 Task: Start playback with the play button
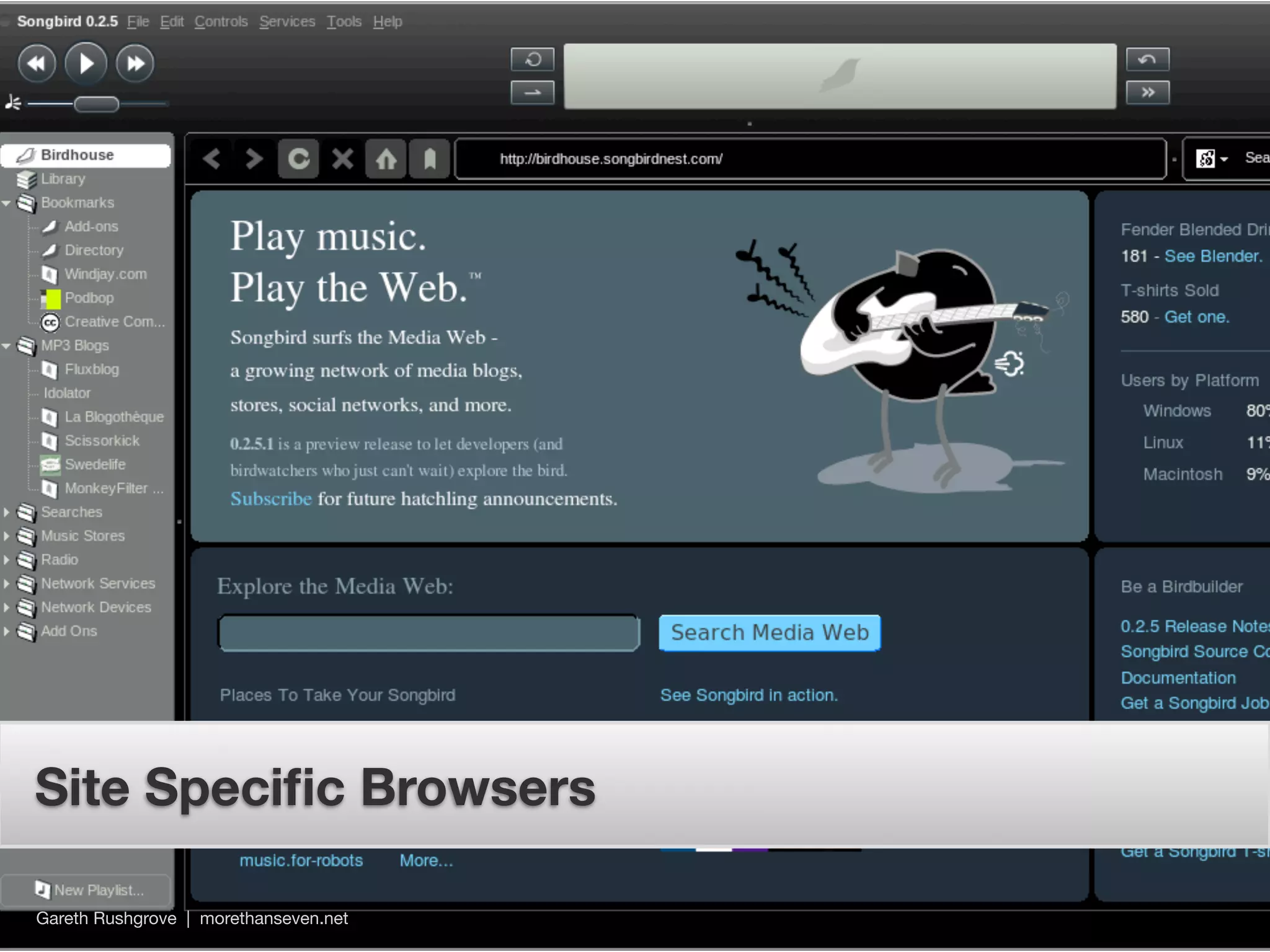86,63
